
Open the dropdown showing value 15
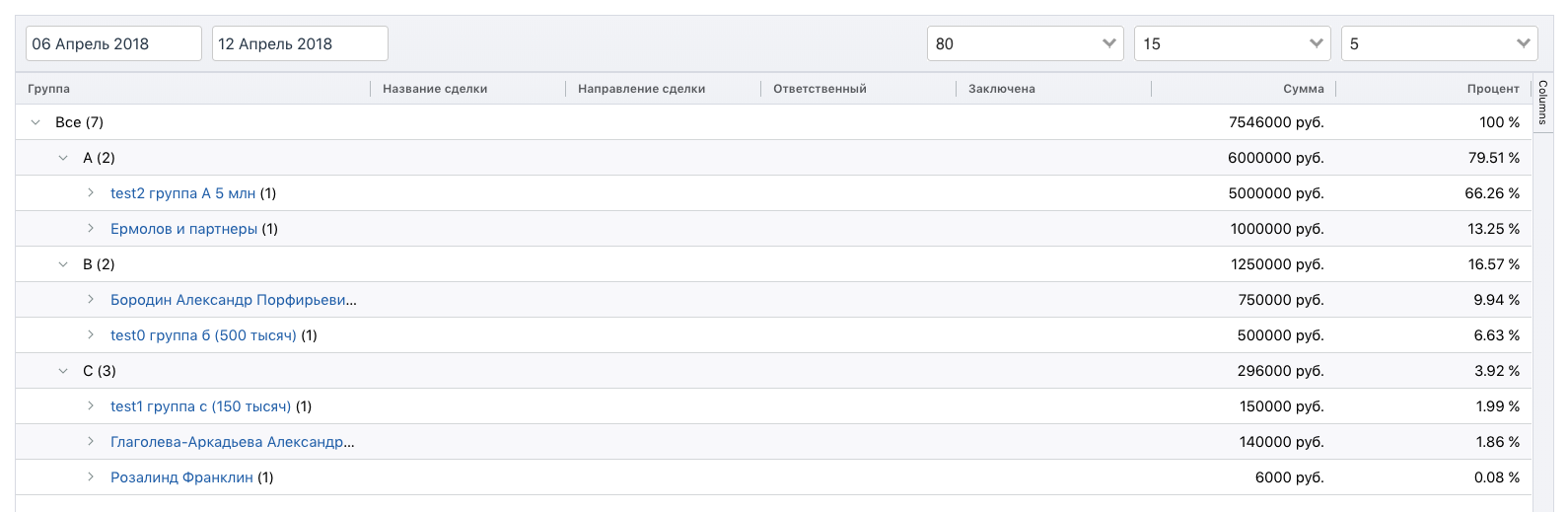1232,43
